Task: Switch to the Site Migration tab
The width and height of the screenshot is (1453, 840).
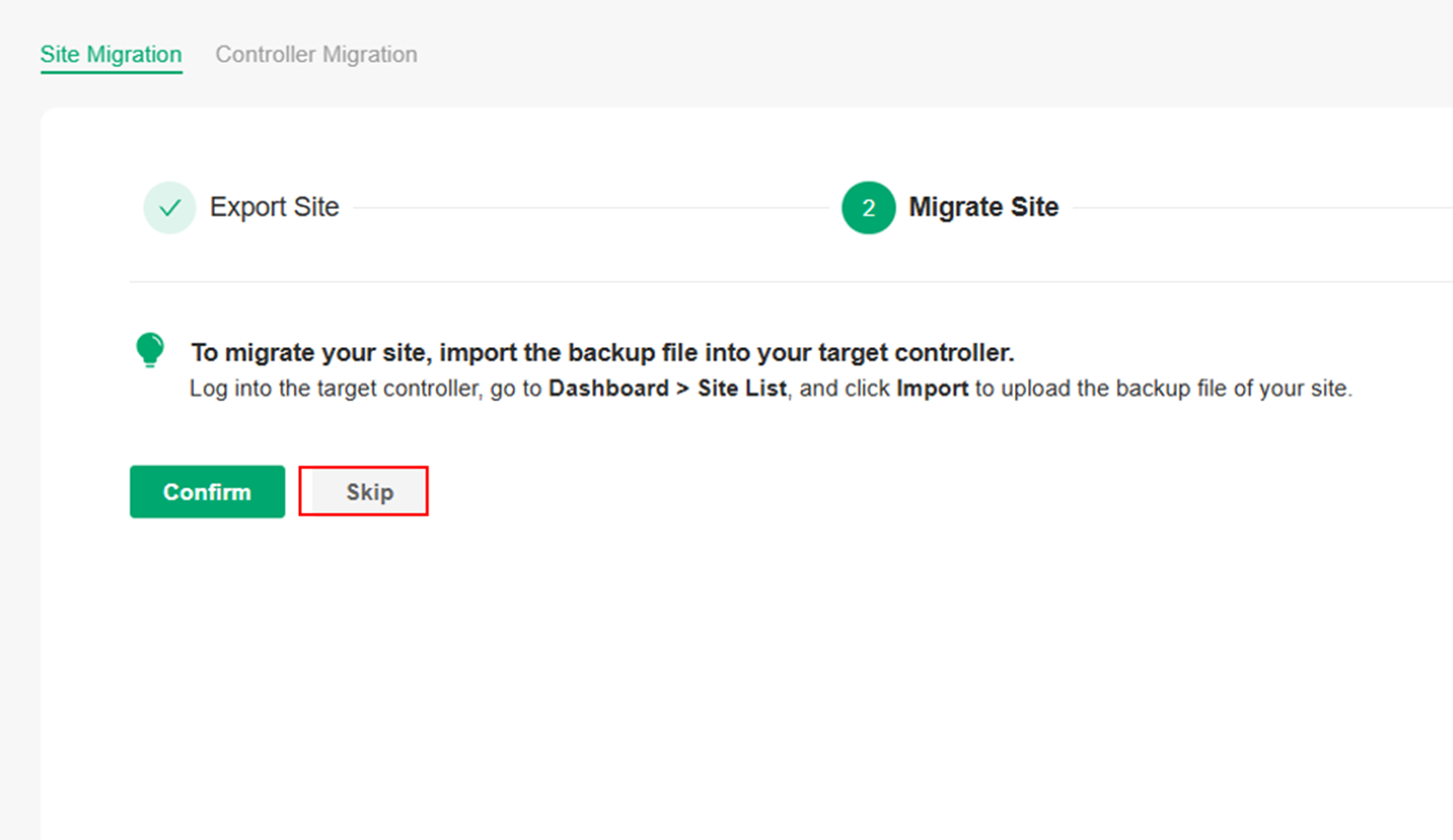Action: pyautogui.click(x=111, y=55)
